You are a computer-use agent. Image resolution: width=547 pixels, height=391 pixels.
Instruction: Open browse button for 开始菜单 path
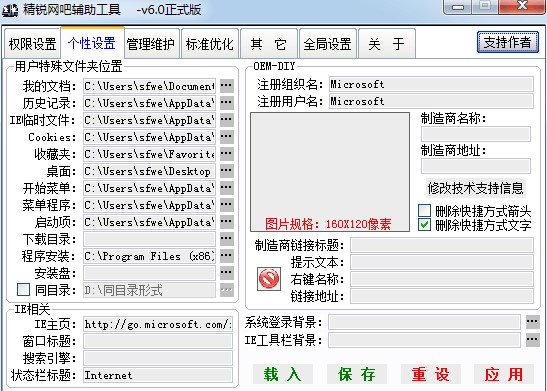(227, 188)
